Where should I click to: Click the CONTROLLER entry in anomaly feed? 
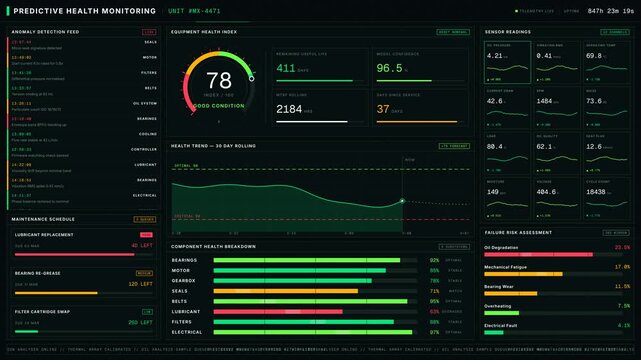83,152
